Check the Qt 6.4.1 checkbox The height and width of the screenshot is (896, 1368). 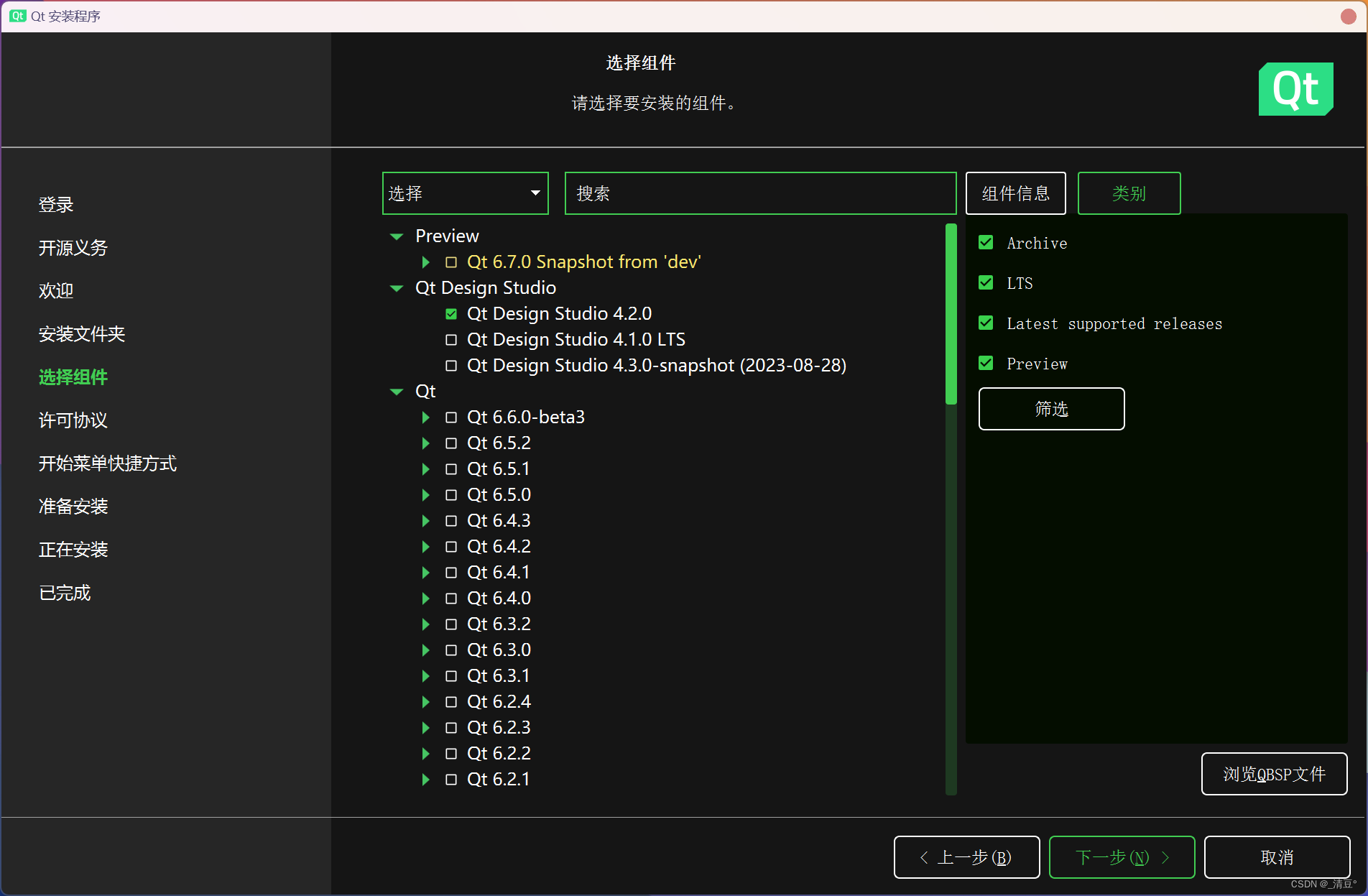451,573
